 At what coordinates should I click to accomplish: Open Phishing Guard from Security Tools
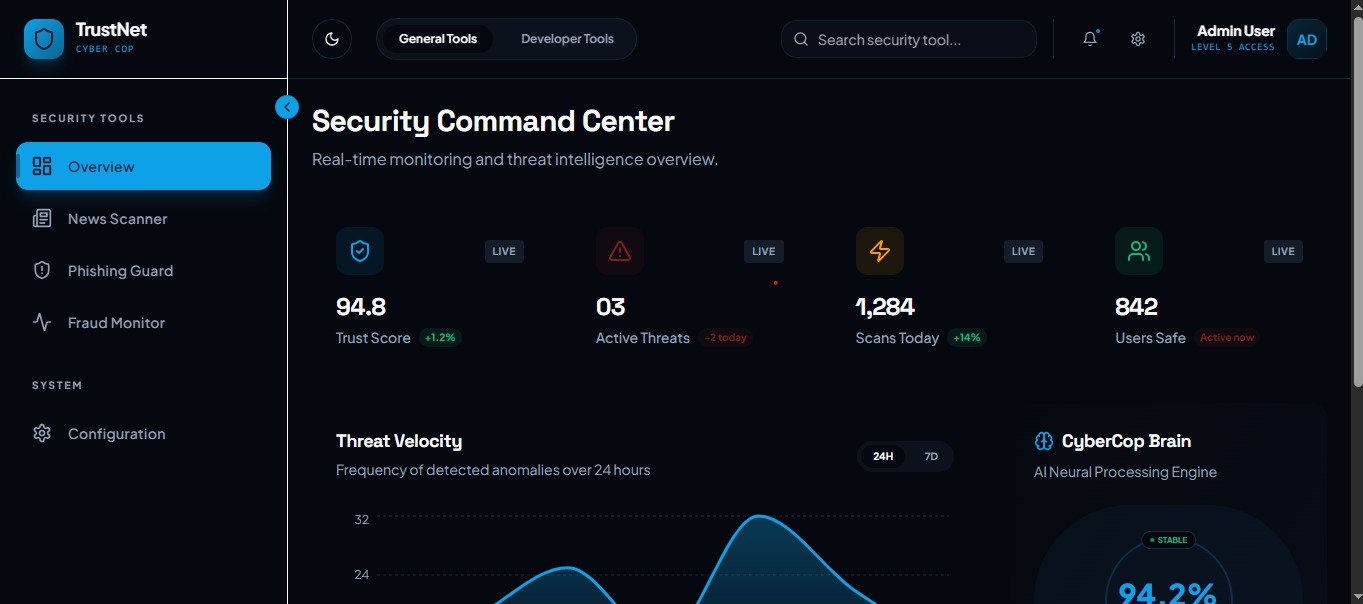(x=119, y=270)
